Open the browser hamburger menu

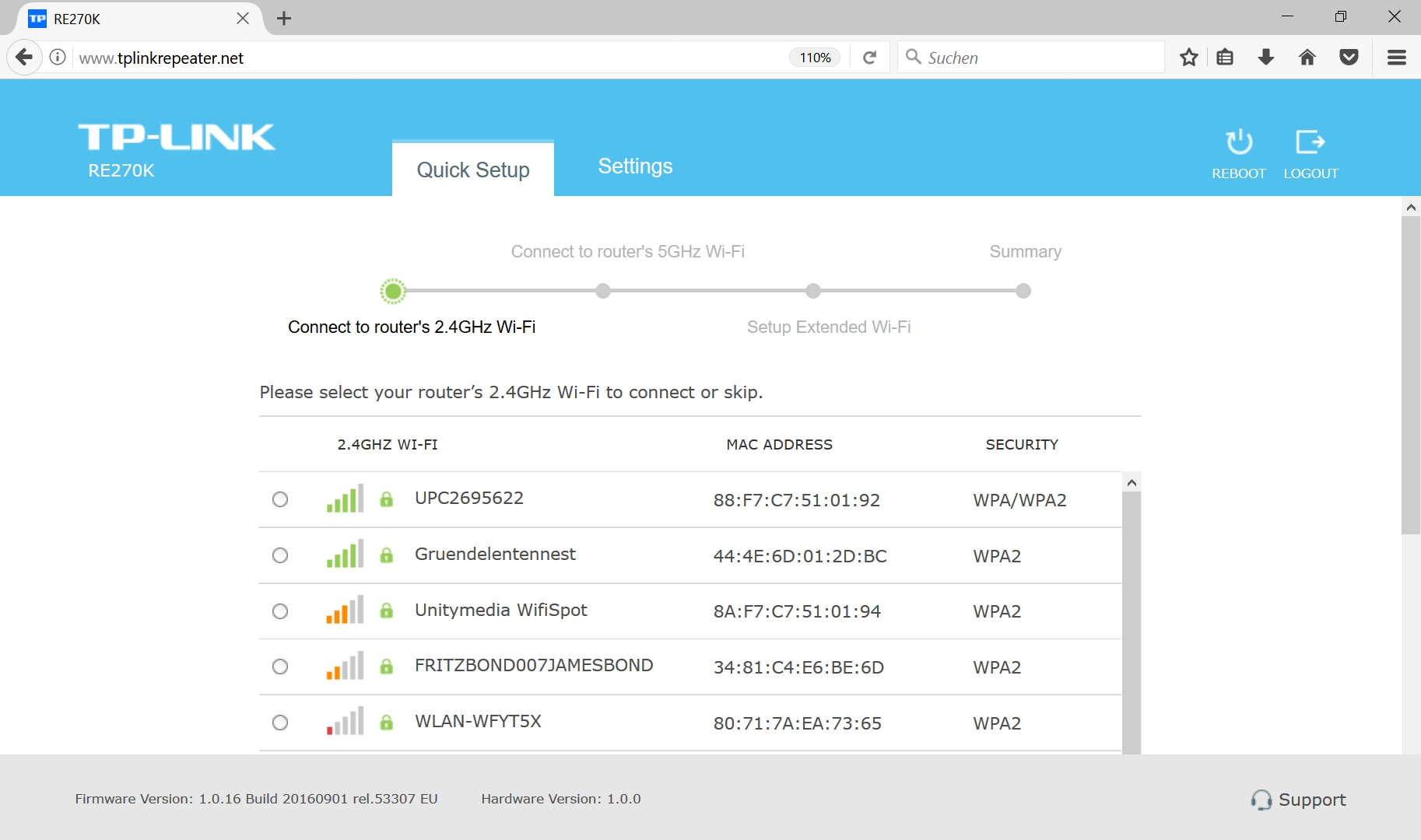pyautogui.click(x=1396, y=58)
